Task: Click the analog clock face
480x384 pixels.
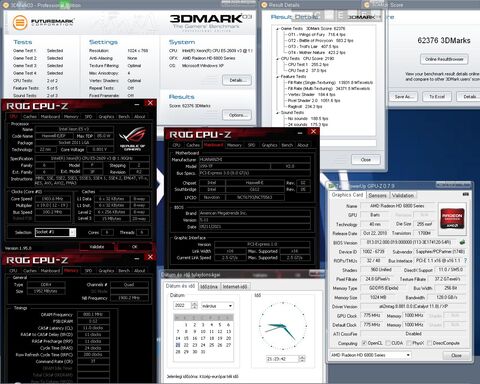Action: pyautogui.click(x=283, y=325)
